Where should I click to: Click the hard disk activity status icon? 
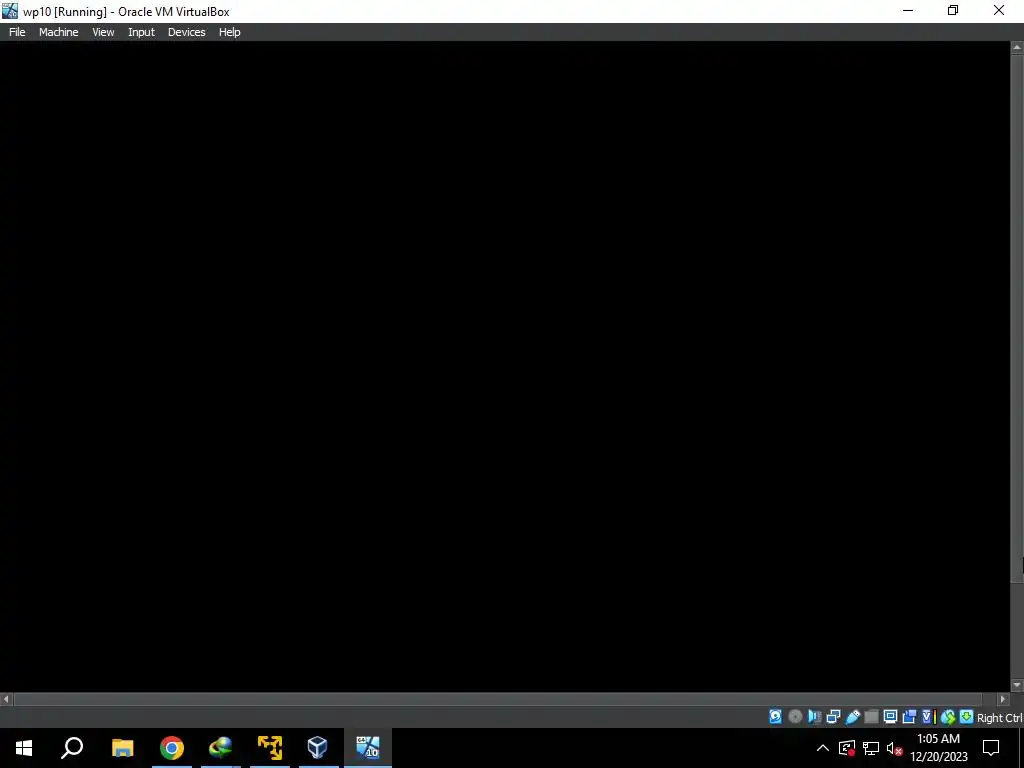click(x=775, y=717)
